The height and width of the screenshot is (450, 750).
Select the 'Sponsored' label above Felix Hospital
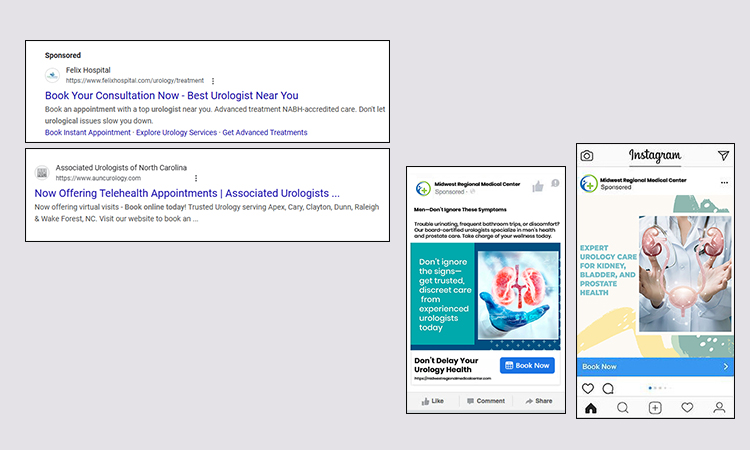point(63,55)
